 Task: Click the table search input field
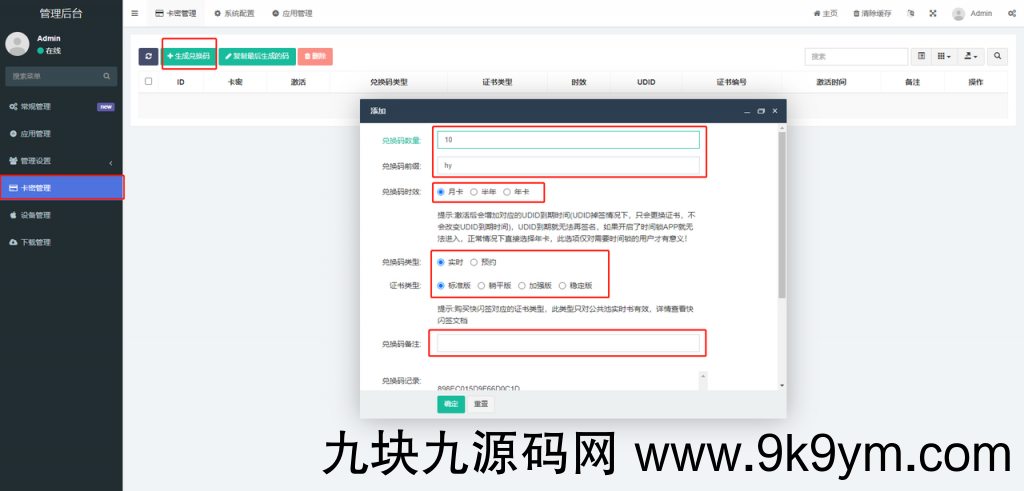point(856,57)
